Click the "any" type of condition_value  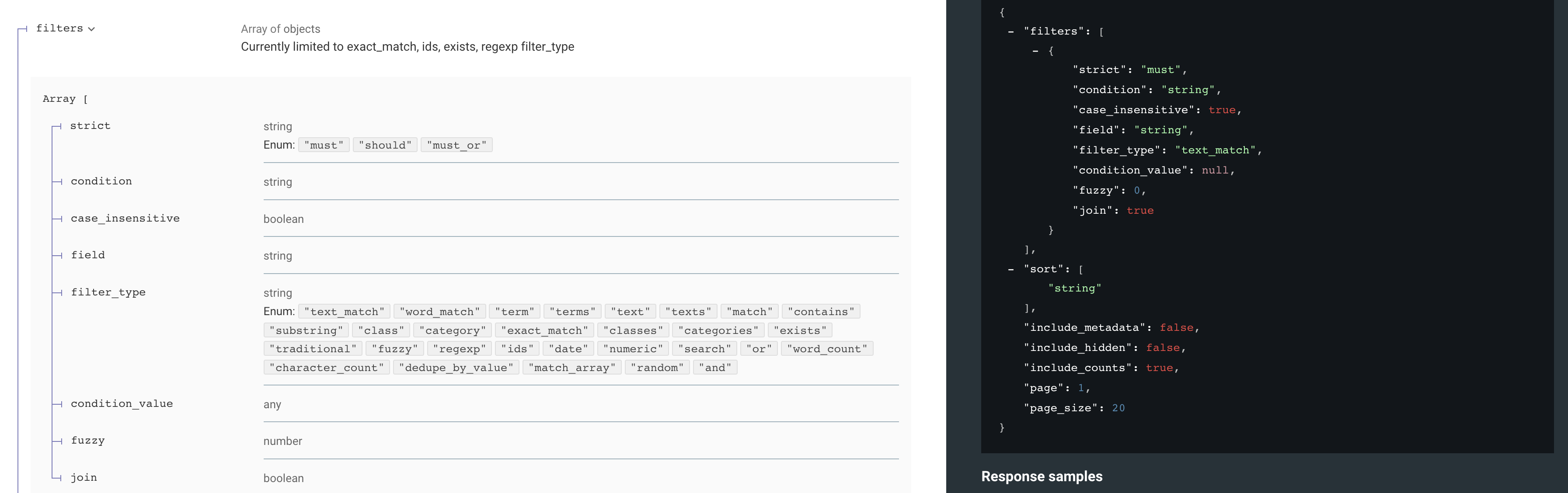(272, 405)
